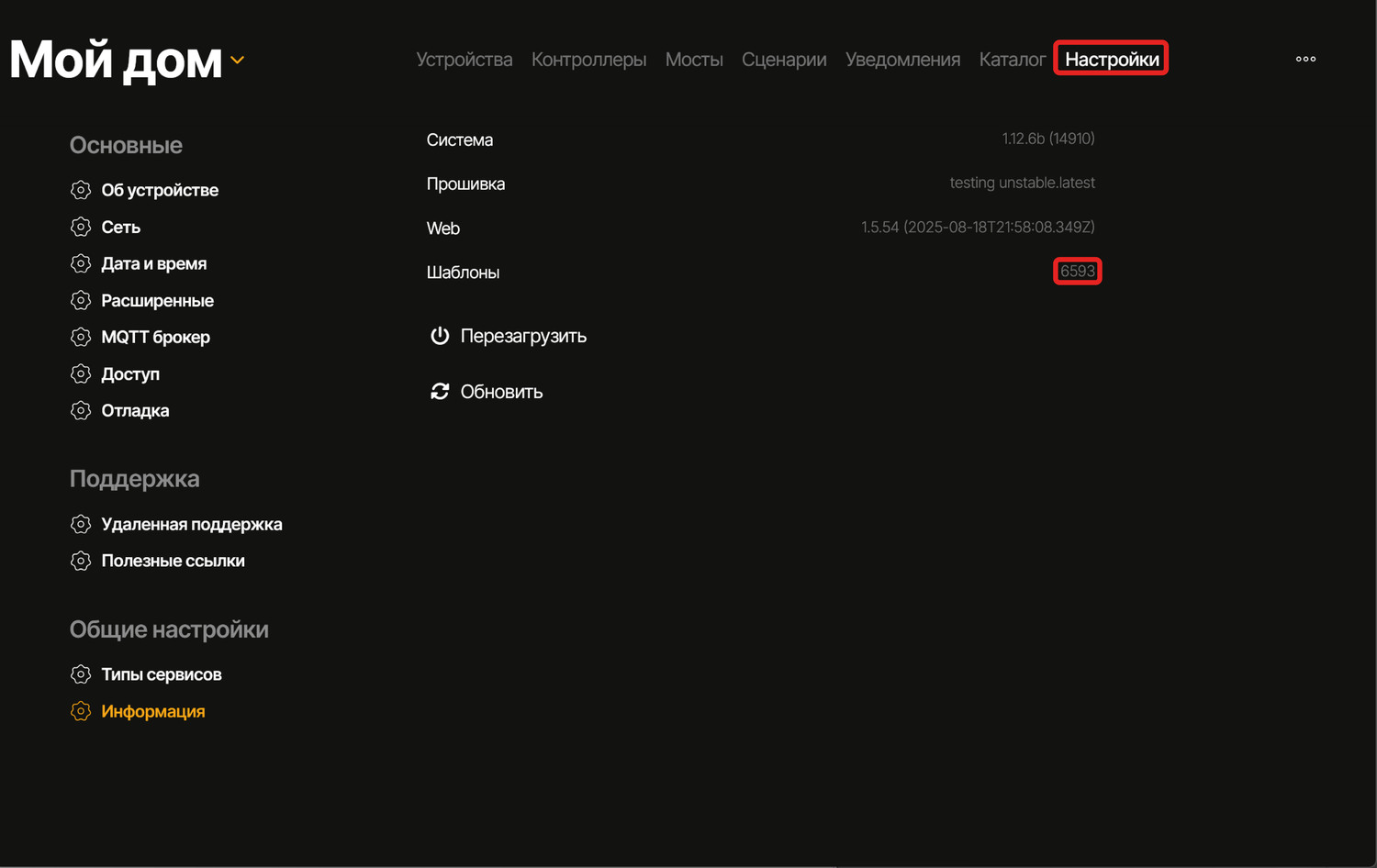Open Полезные ссылки page
This screenshot has height=868, width=1377.
click(x=173, y=561)
